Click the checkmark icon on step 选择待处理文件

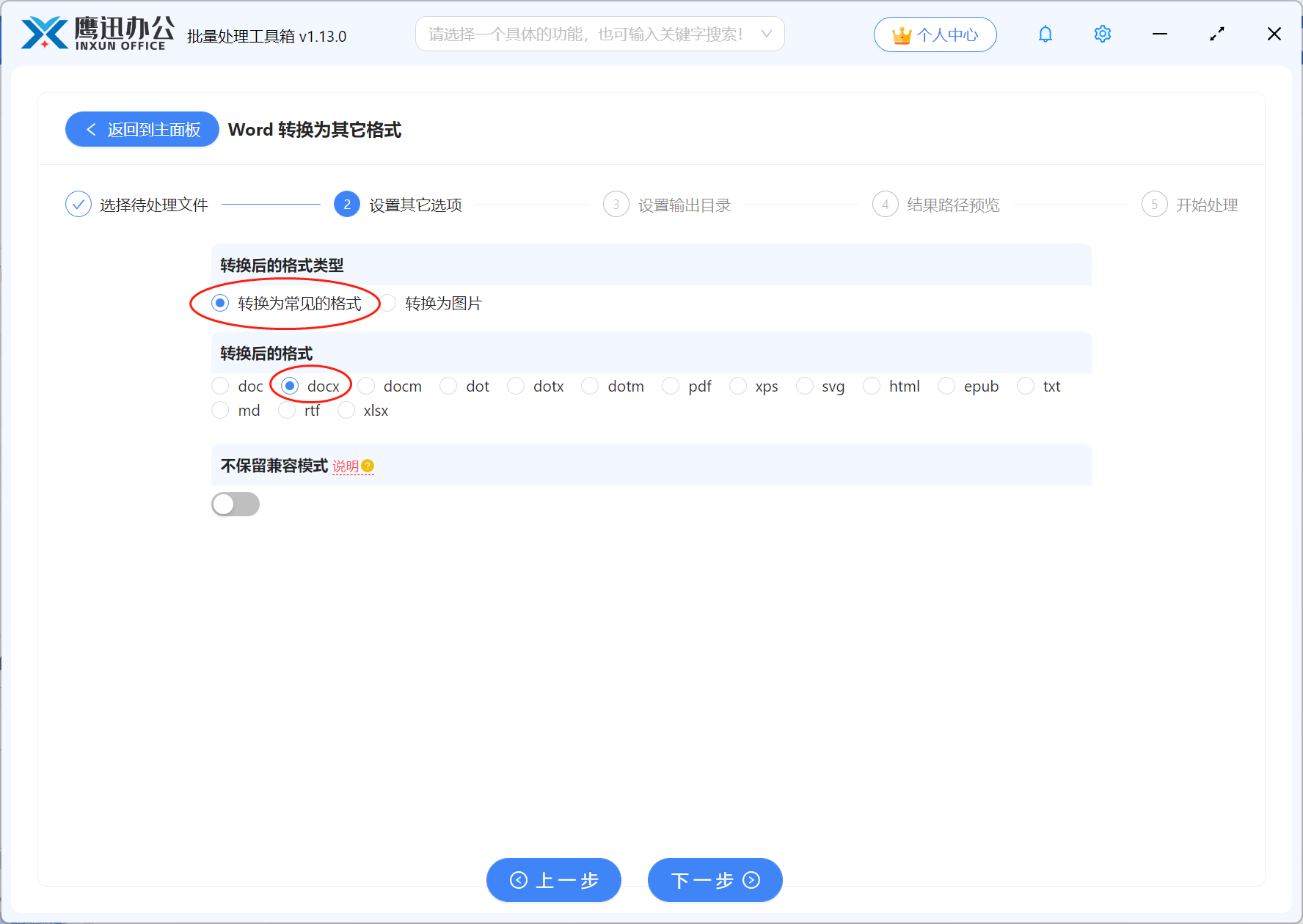tap(79, 204)
